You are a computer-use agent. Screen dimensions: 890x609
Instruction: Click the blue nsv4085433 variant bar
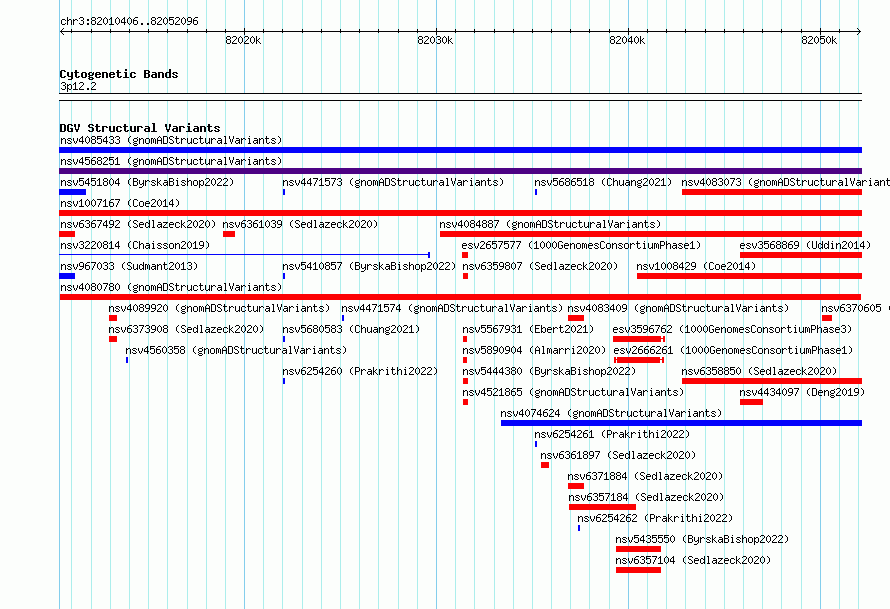(460, 150)
